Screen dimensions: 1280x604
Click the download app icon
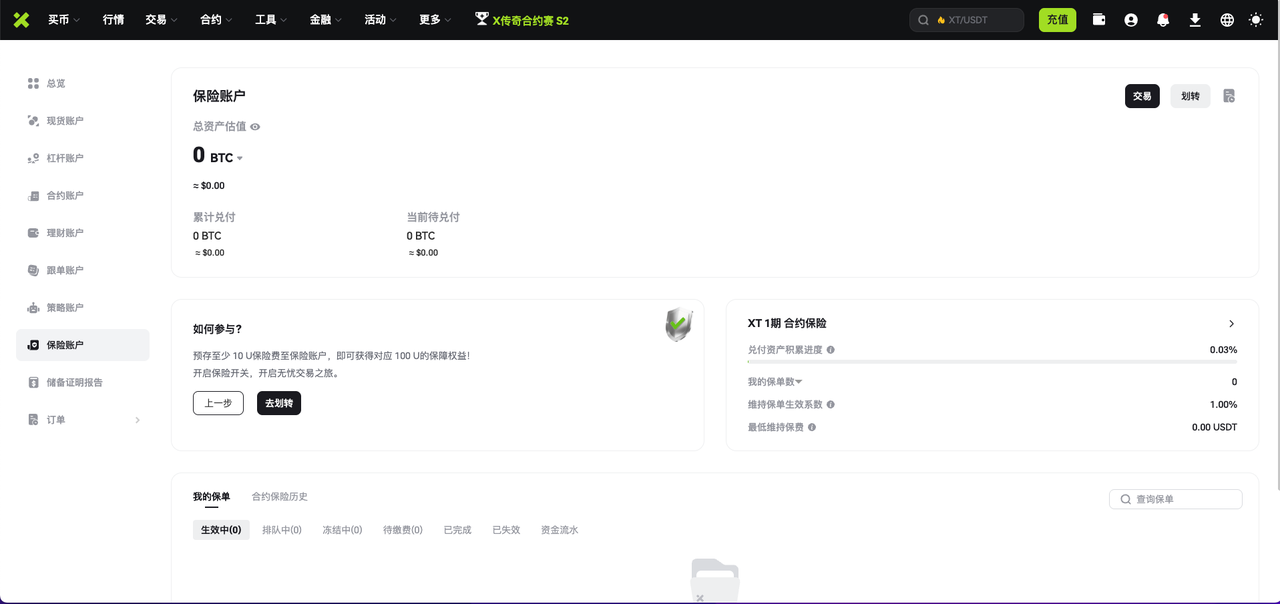coord(1195,20)
